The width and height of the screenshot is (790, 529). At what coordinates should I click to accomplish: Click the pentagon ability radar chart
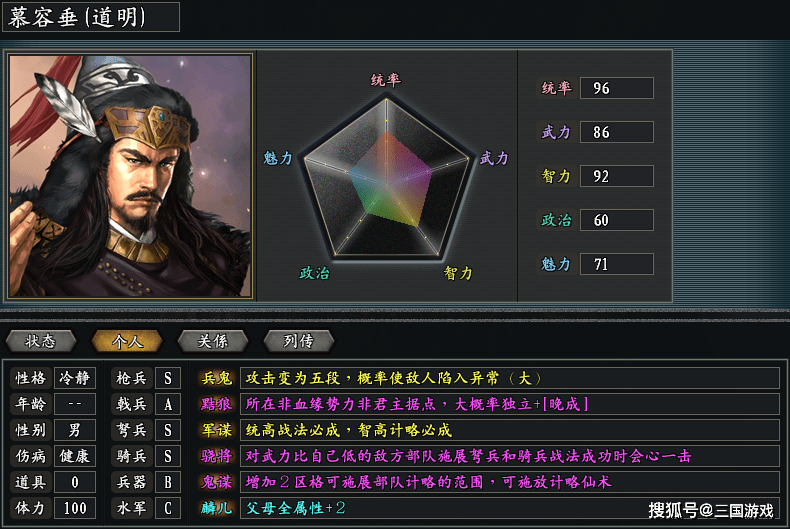click(386, 178)
